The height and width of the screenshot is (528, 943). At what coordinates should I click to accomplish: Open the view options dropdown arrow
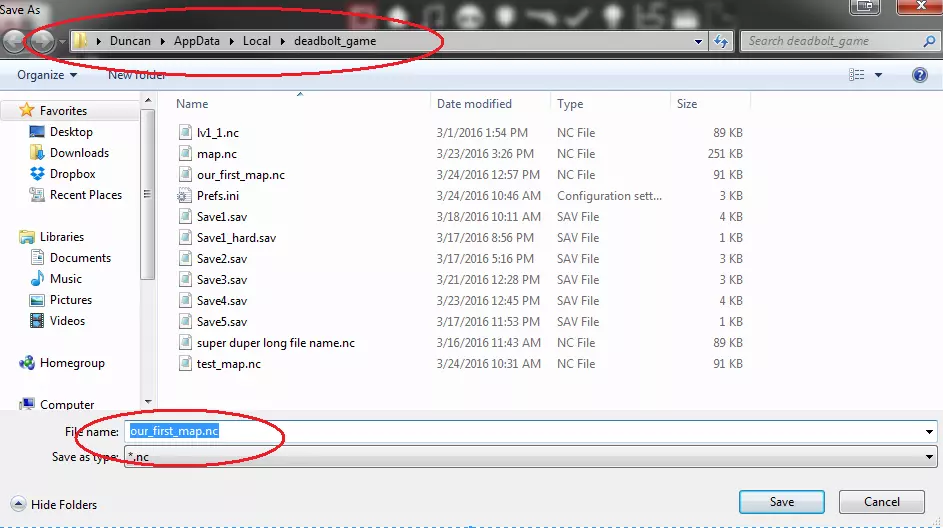878,75
